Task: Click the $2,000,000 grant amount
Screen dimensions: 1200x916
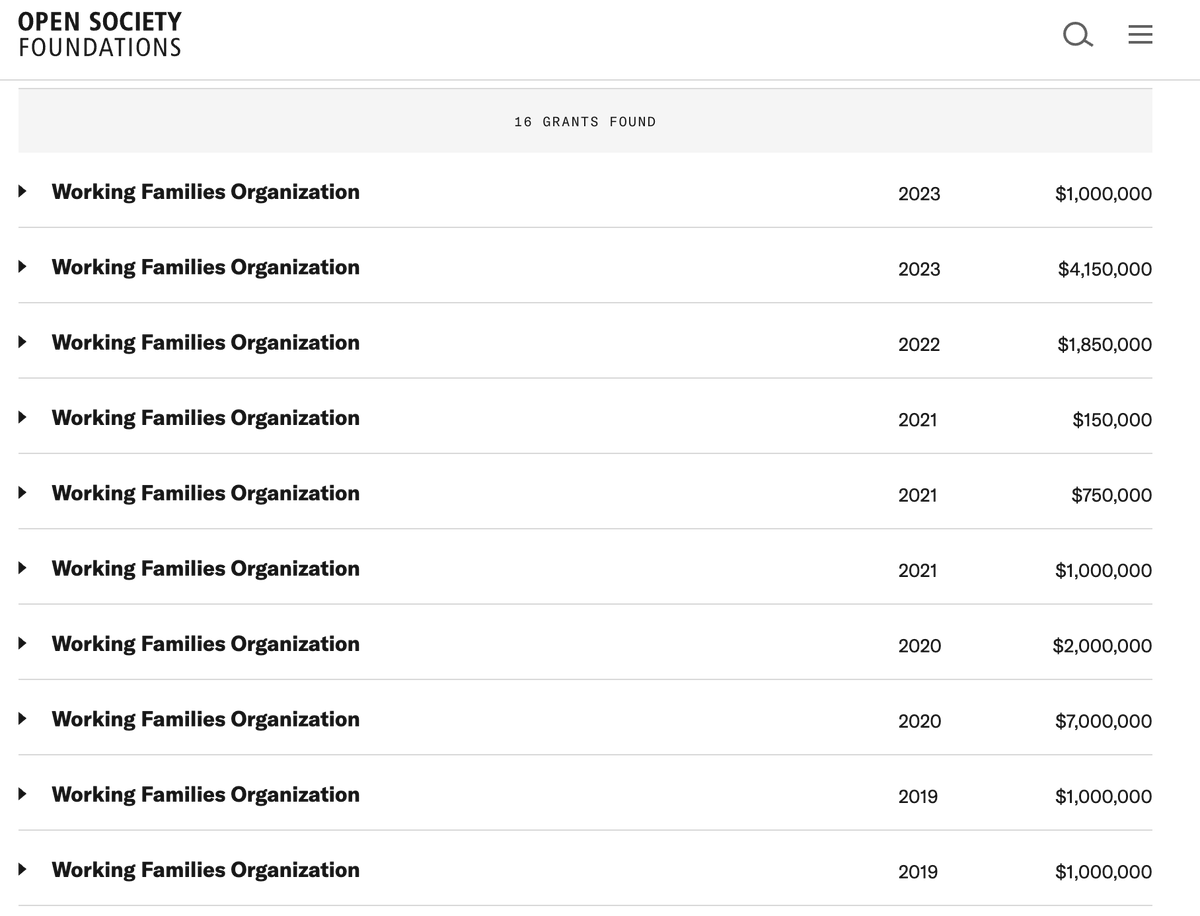Action: click(x=1102, y=646)
